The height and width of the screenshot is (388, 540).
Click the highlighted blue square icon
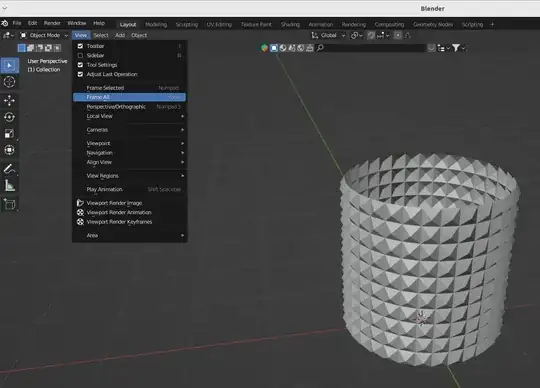274,48
